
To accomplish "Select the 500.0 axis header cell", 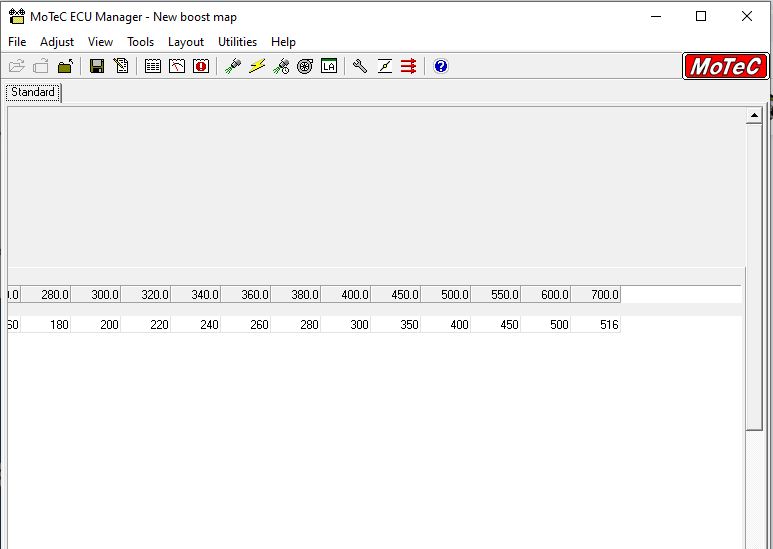I will coord(446,295).
